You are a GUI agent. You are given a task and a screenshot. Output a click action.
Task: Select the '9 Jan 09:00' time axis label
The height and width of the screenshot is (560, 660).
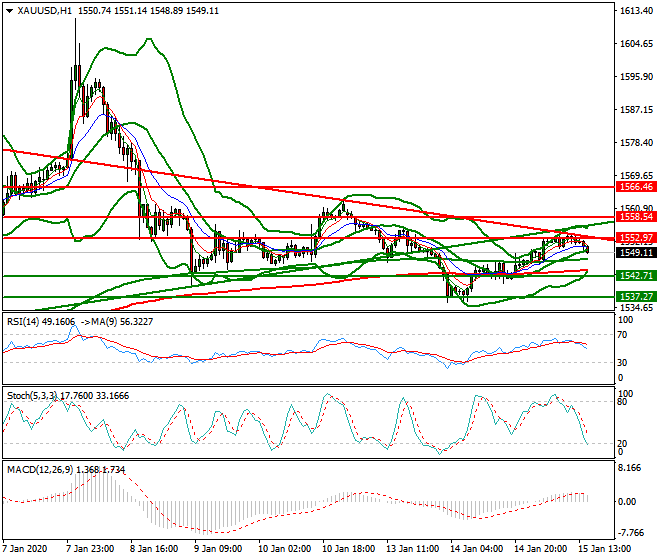pos(218,549)
